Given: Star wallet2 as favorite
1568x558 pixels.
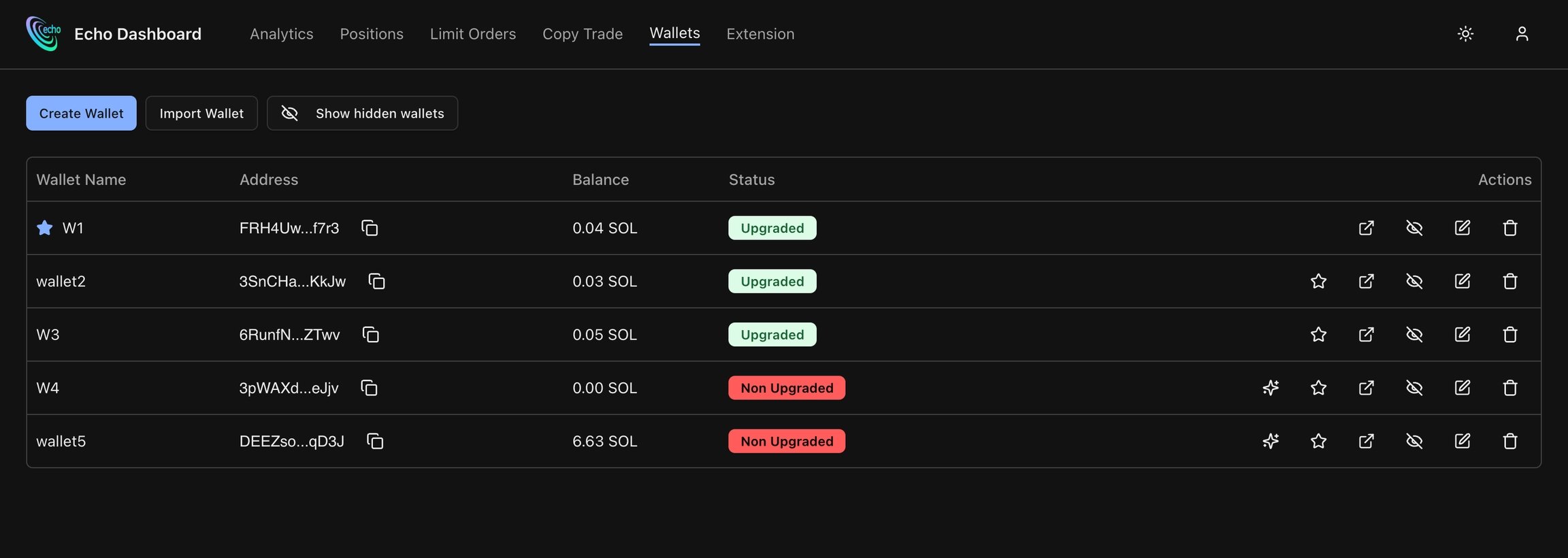Looking at the screenshot, I should click(x=1318, y=281).
